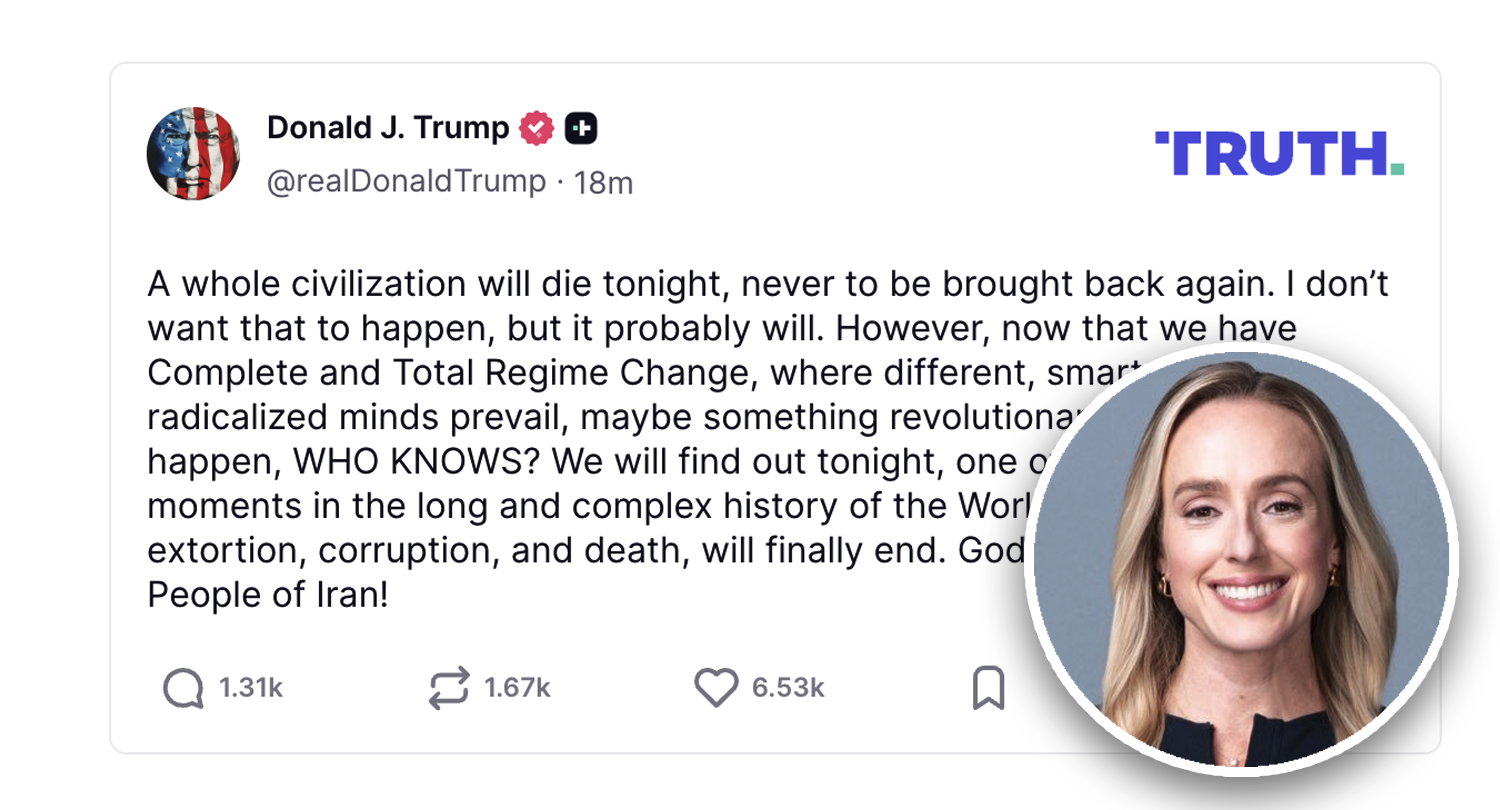Select the ReTruth repost arrows icon
Screen dimensions: 1500x810
448,686
